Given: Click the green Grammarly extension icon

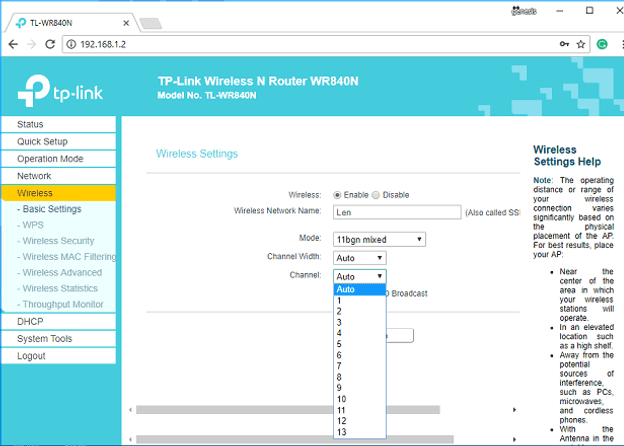Looking at the screenshot, I should point(602,44).
